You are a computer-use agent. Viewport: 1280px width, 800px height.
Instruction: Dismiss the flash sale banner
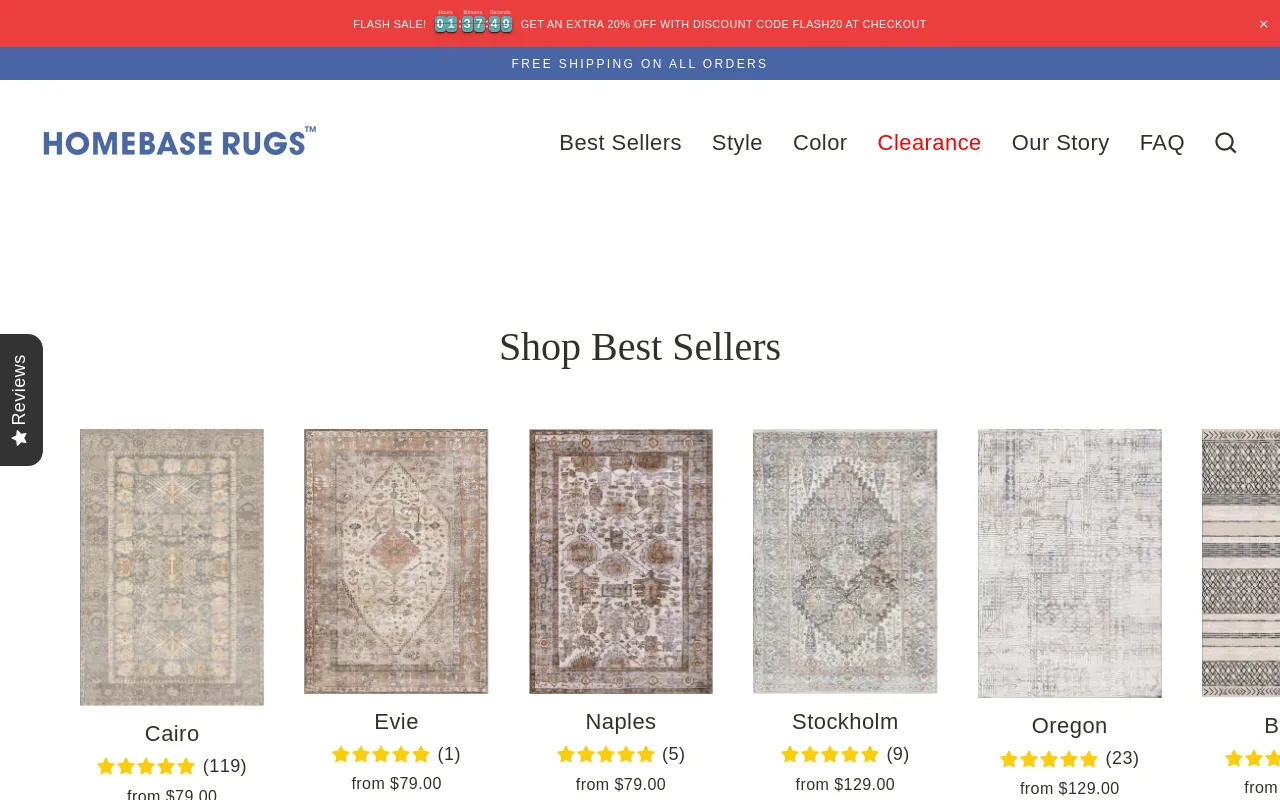1263,24
